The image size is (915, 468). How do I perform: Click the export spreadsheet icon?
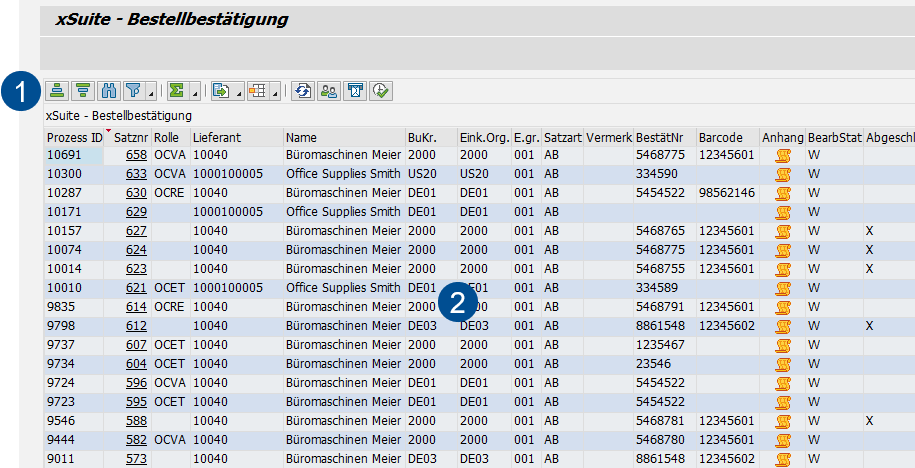click(221, 91)
